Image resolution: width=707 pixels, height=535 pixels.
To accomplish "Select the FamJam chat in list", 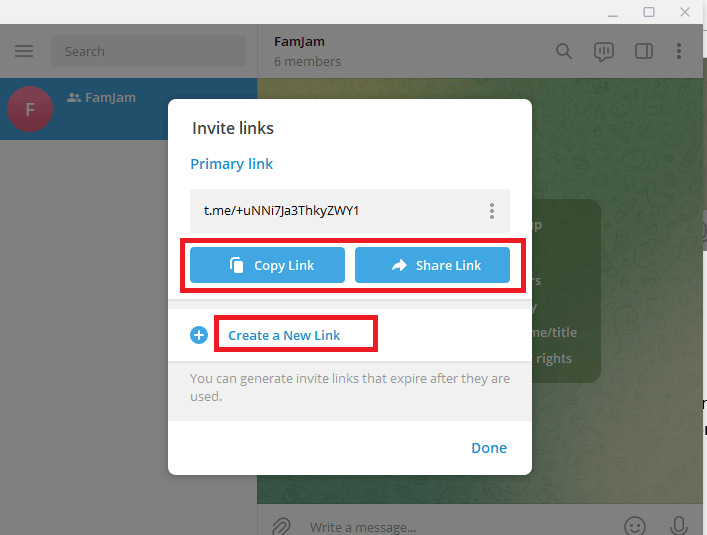I will [x=129, y=109].
